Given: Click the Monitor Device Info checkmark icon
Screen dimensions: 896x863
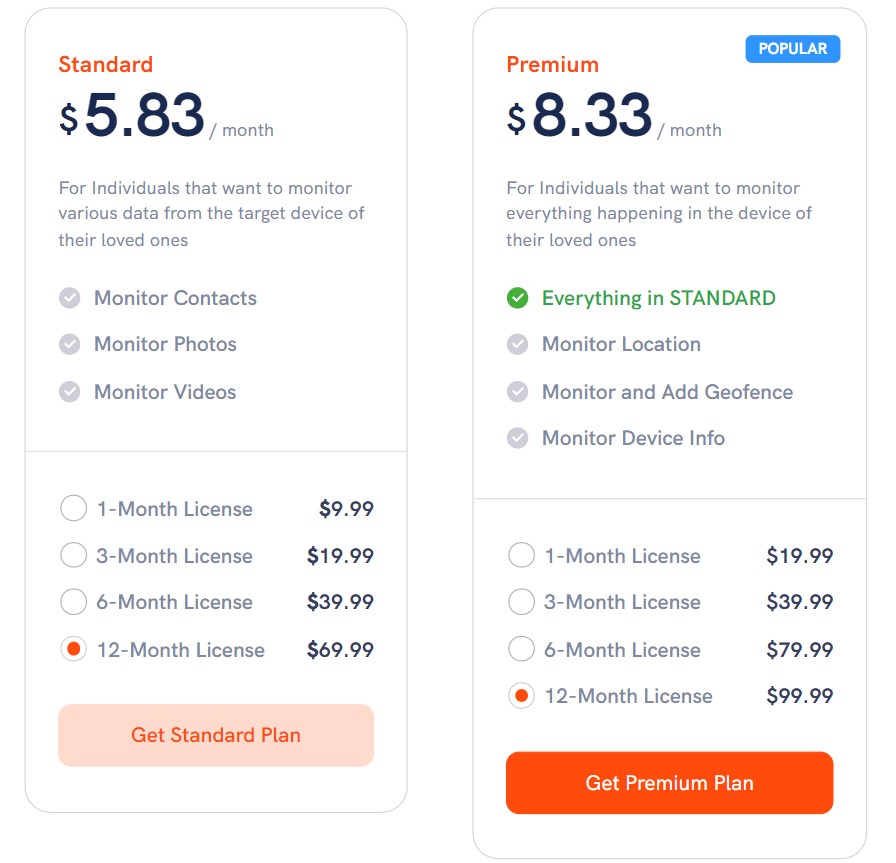Looking at the screenshot, I should (x=518, y=438).
